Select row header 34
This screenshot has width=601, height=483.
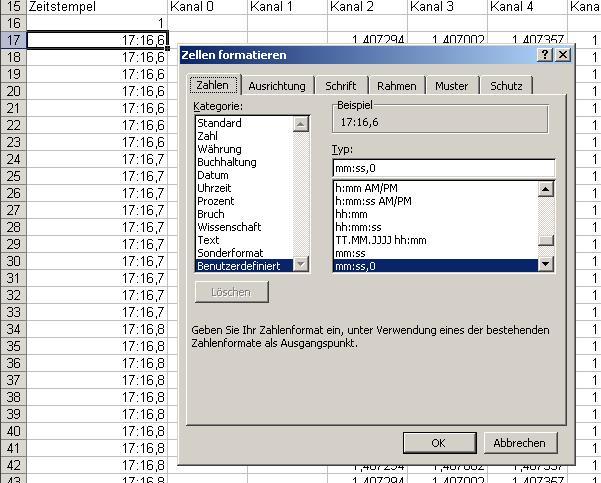point(13,329)
